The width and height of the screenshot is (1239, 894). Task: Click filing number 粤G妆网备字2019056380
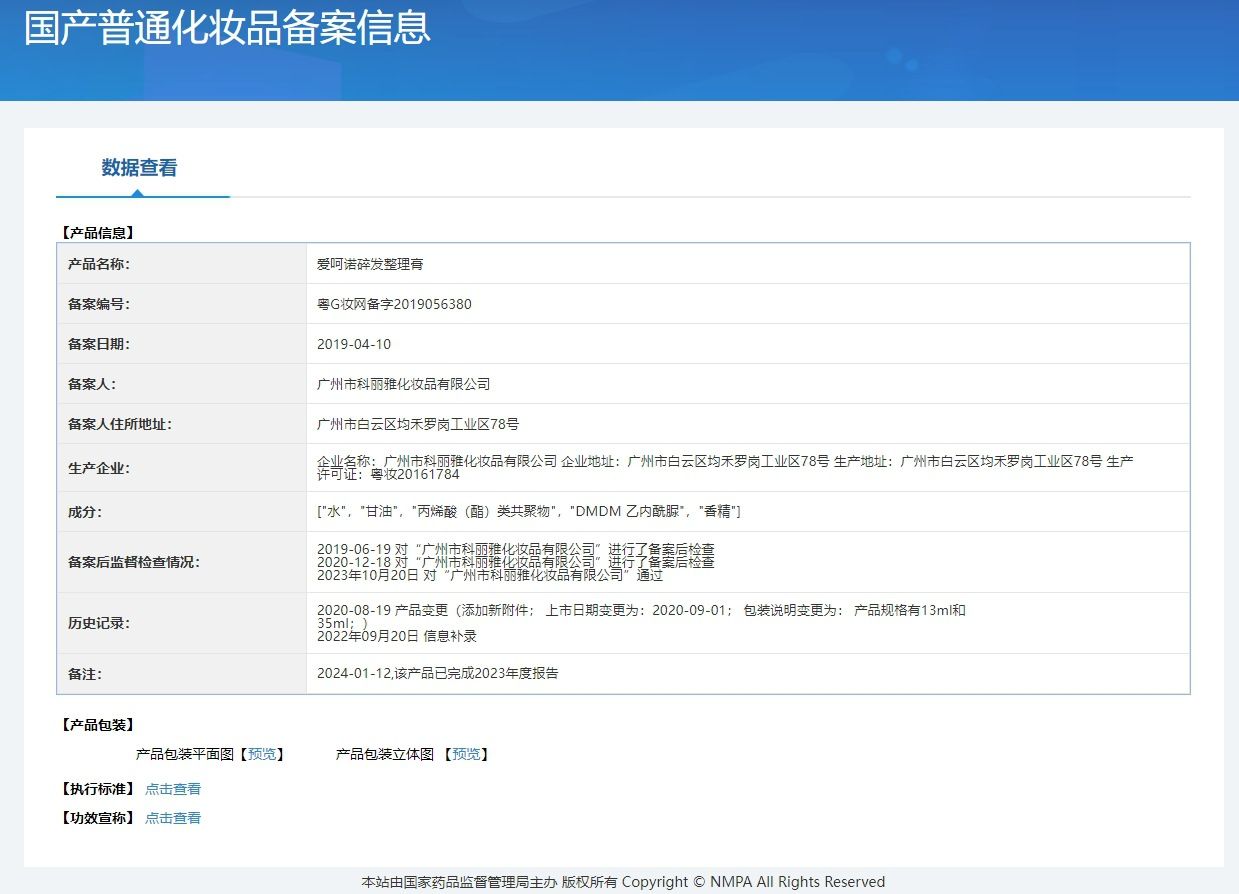pyautogui.click(x=394, y=304)
